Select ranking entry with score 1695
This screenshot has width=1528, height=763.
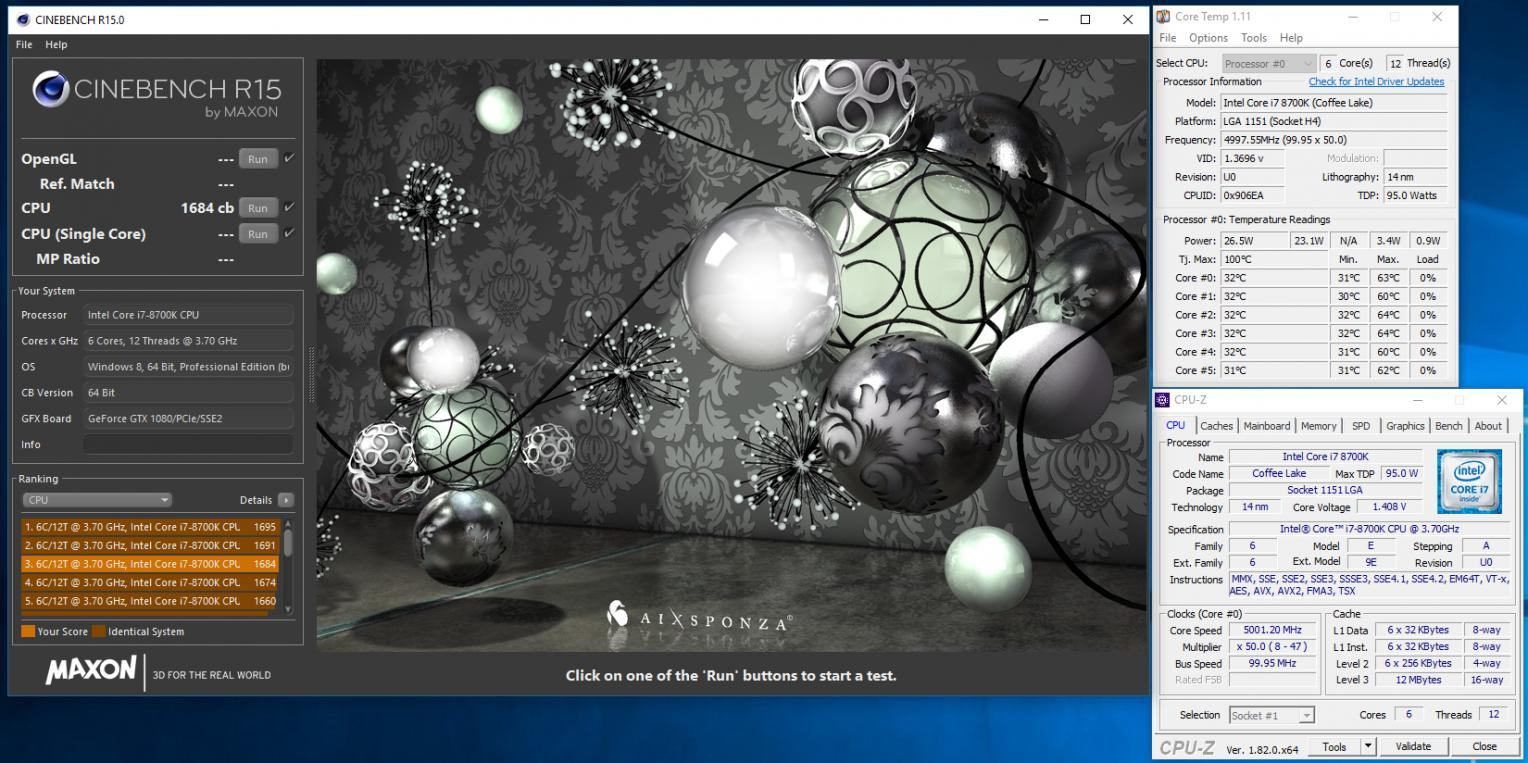150,527
